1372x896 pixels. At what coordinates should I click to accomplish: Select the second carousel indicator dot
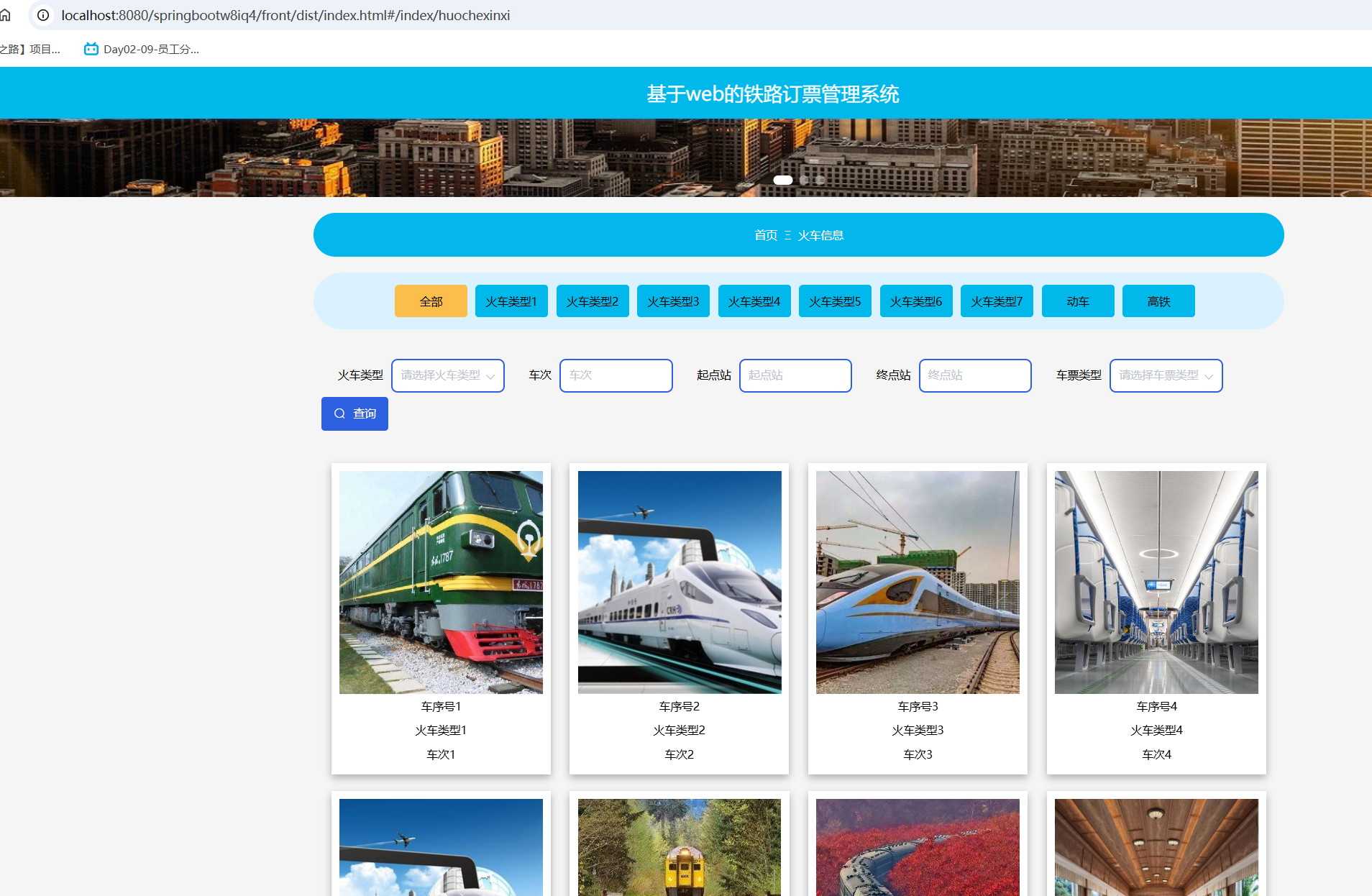point(804,180)
